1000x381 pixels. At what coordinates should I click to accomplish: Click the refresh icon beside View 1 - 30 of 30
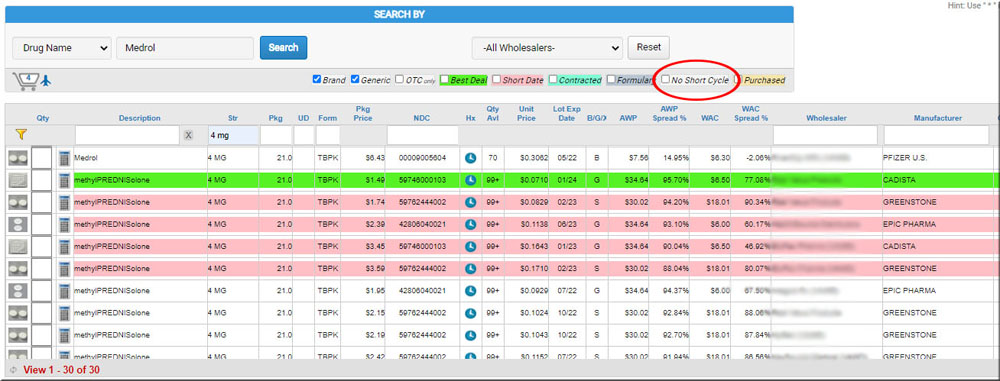click(14, 370)
